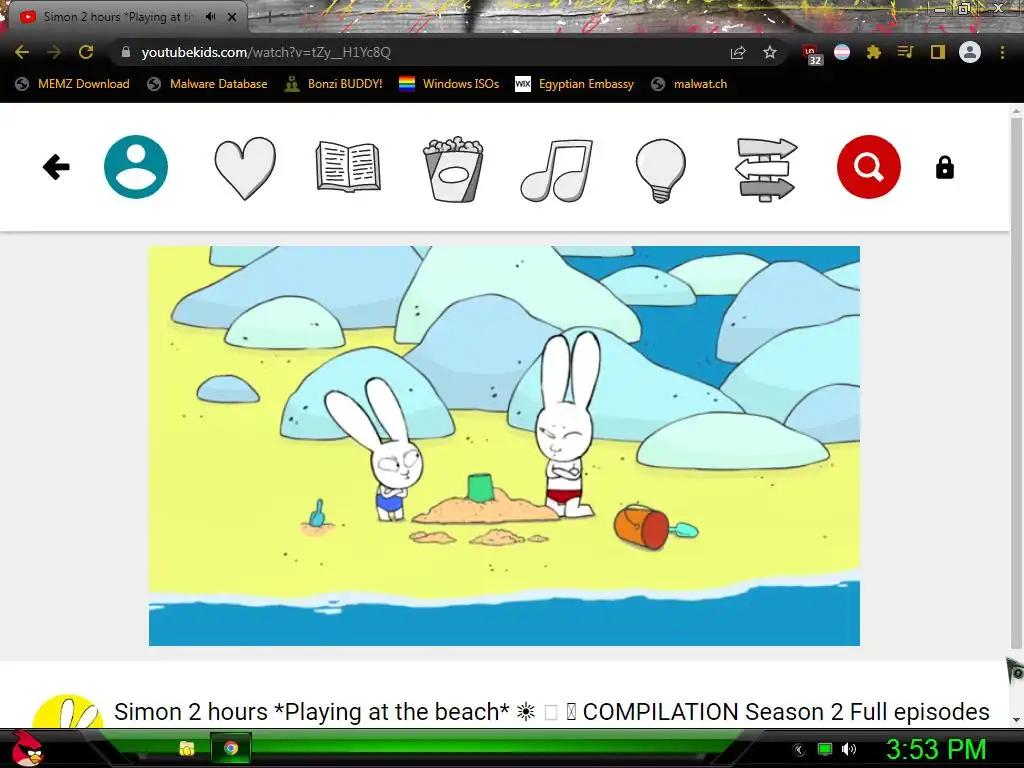
Task: Toggle the browser side panel
Action: point(938,52)
